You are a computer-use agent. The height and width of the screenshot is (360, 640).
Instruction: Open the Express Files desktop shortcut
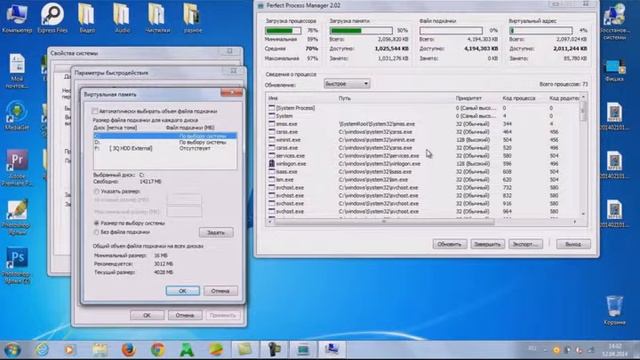tap(52, 18)
